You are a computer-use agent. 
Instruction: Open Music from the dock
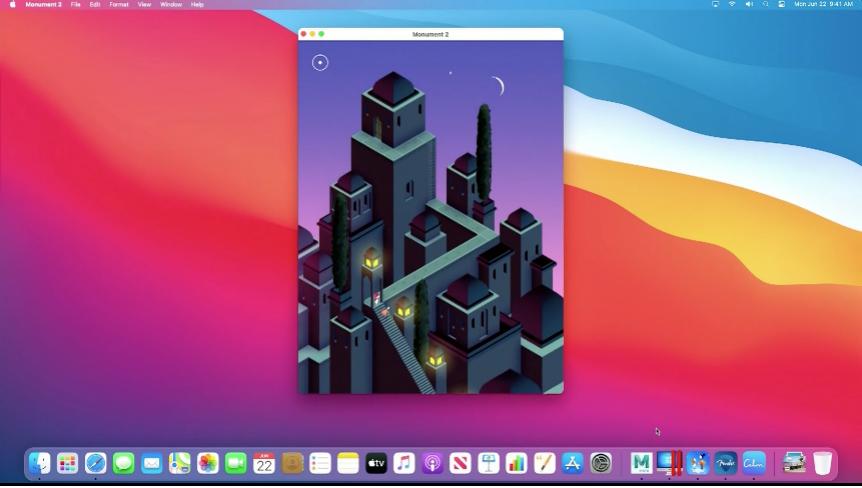click(404, 463)
